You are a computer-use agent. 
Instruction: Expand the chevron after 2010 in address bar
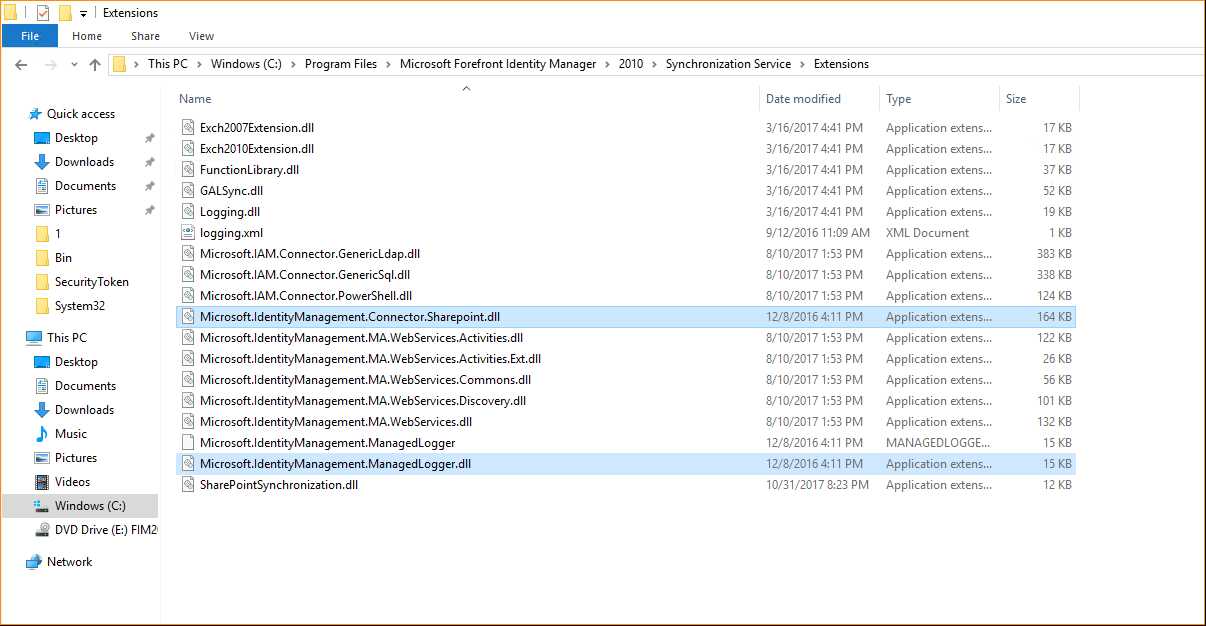tap(654, 64)
